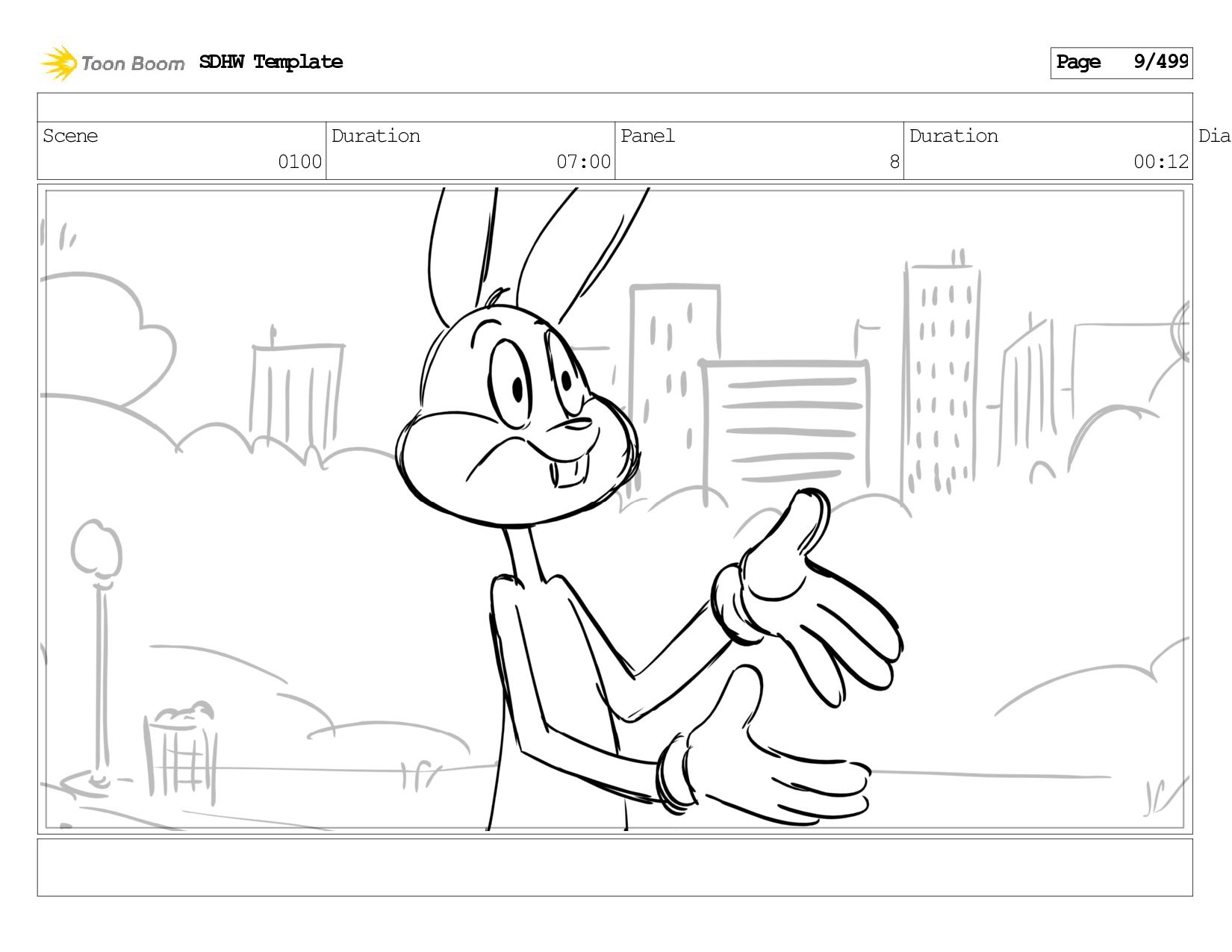Click the empty notes box below panel

click(x=615, y=867)
